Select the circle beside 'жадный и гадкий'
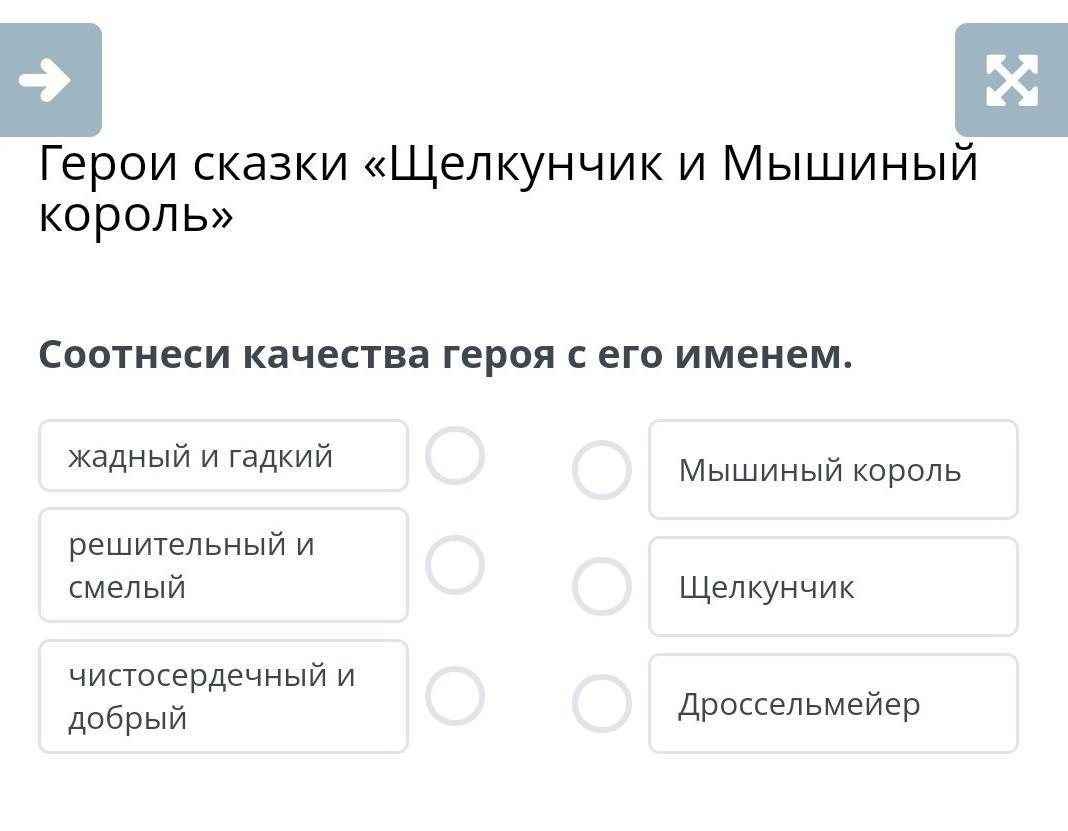The image size is (1068, 831). pyautogui.click(x=455, y=456)
